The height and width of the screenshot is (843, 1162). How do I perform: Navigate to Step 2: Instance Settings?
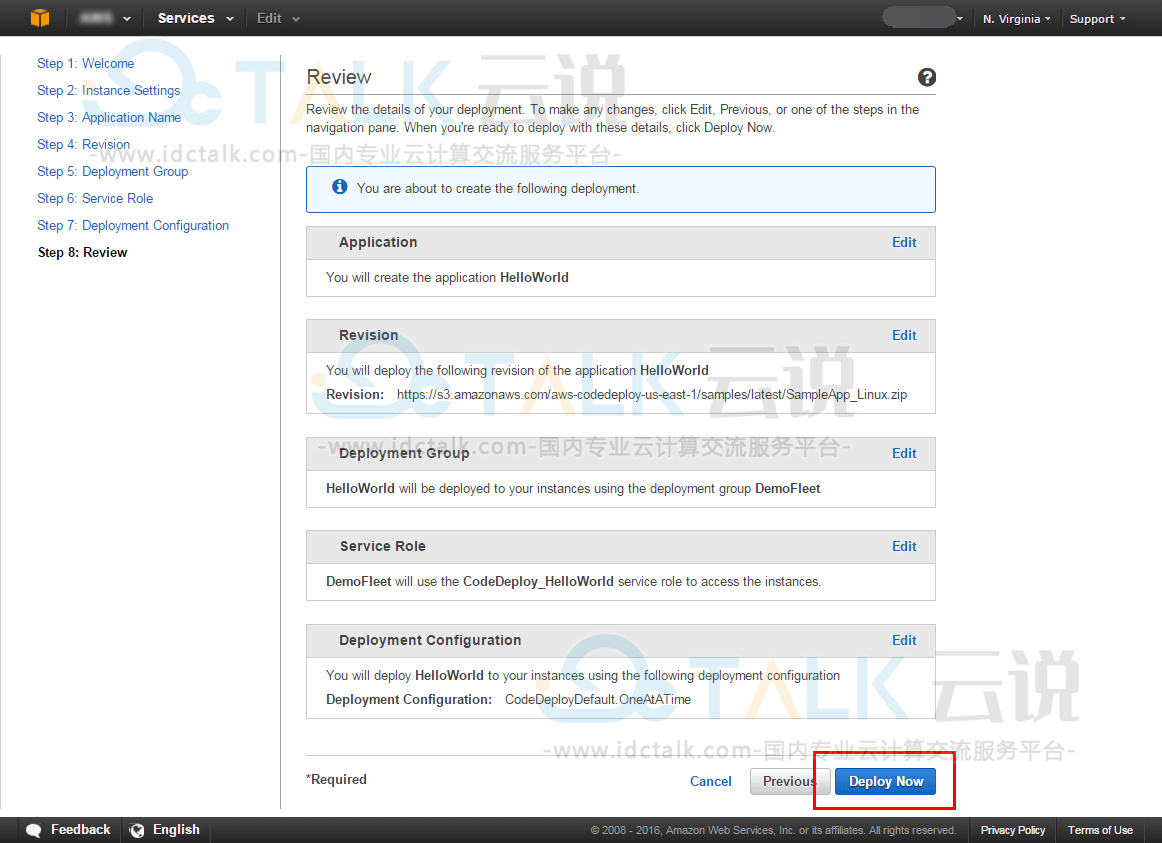(x=109, y=90)
